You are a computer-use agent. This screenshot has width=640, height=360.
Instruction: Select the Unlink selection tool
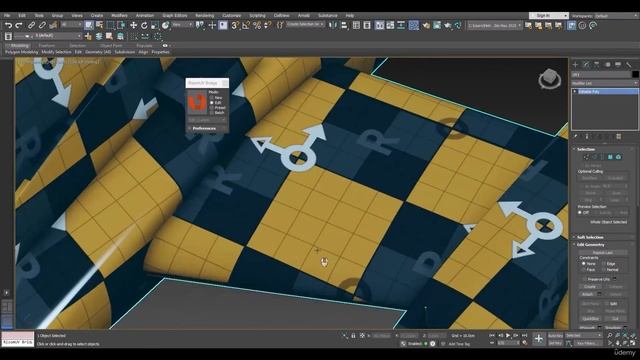42,25
